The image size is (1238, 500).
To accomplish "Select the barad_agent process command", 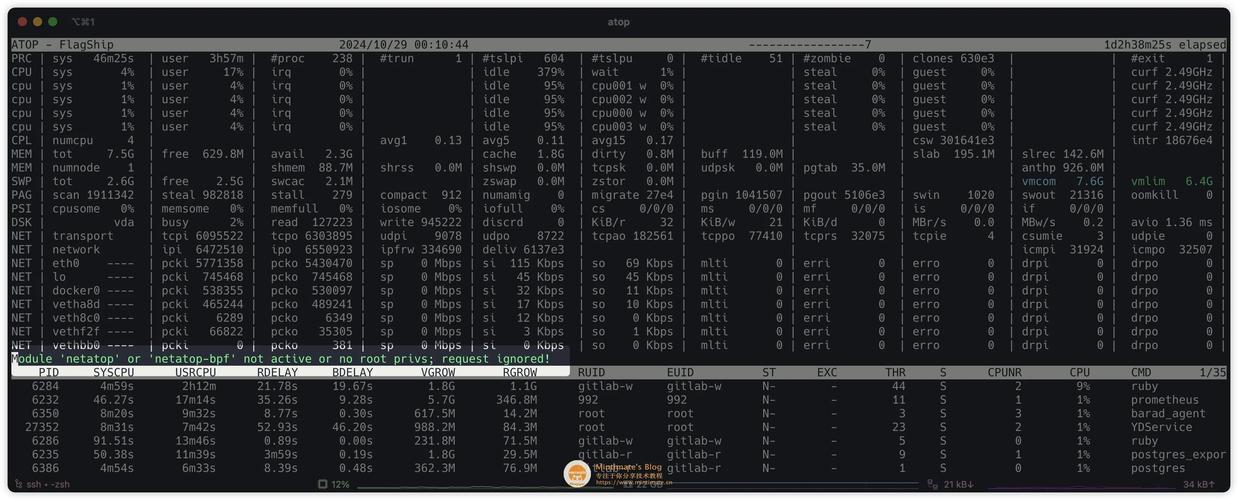I will coord(1168,413).
